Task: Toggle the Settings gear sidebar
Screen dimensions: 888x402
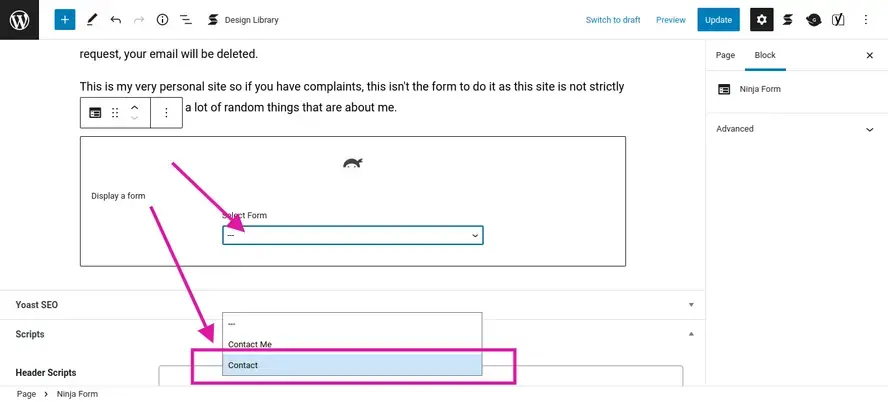Action: 762,19
